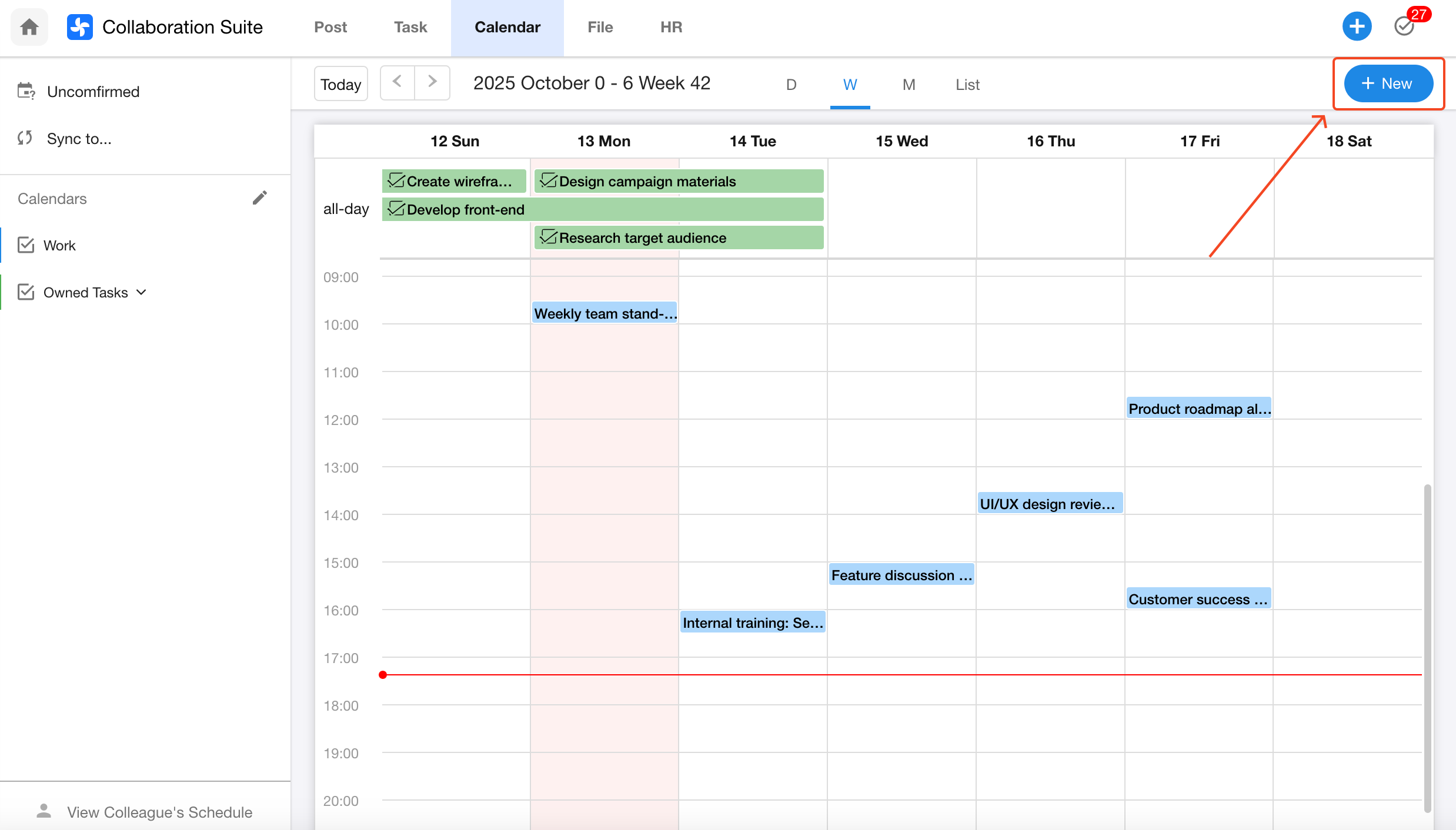Check off Create wireframes task checkbox
1456x830 pixels.
396,181
